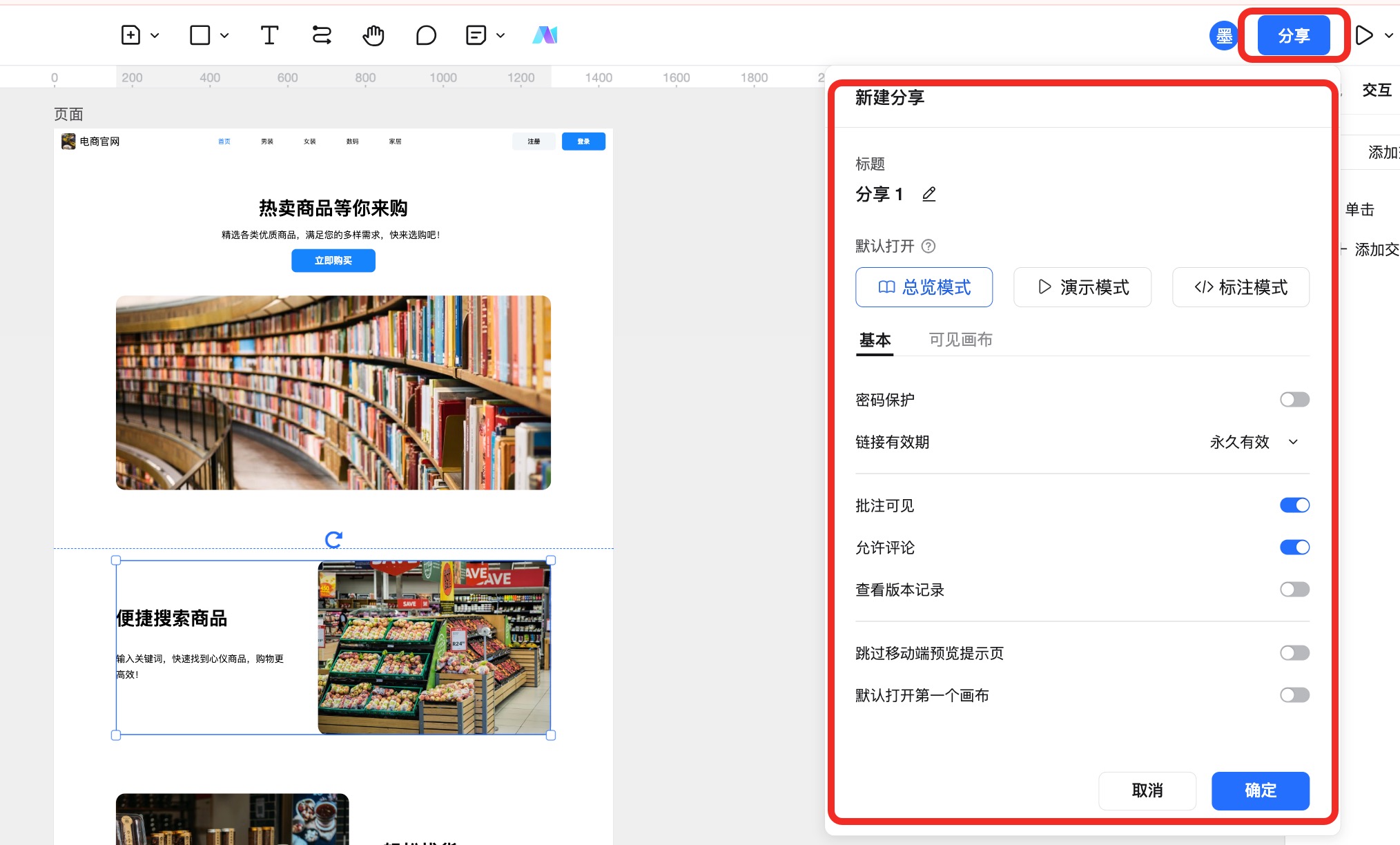1400x845 pixels.
Task: Enable 查看版本记录 toggle
Action: pyautogui.click(x=1294, y=590)
